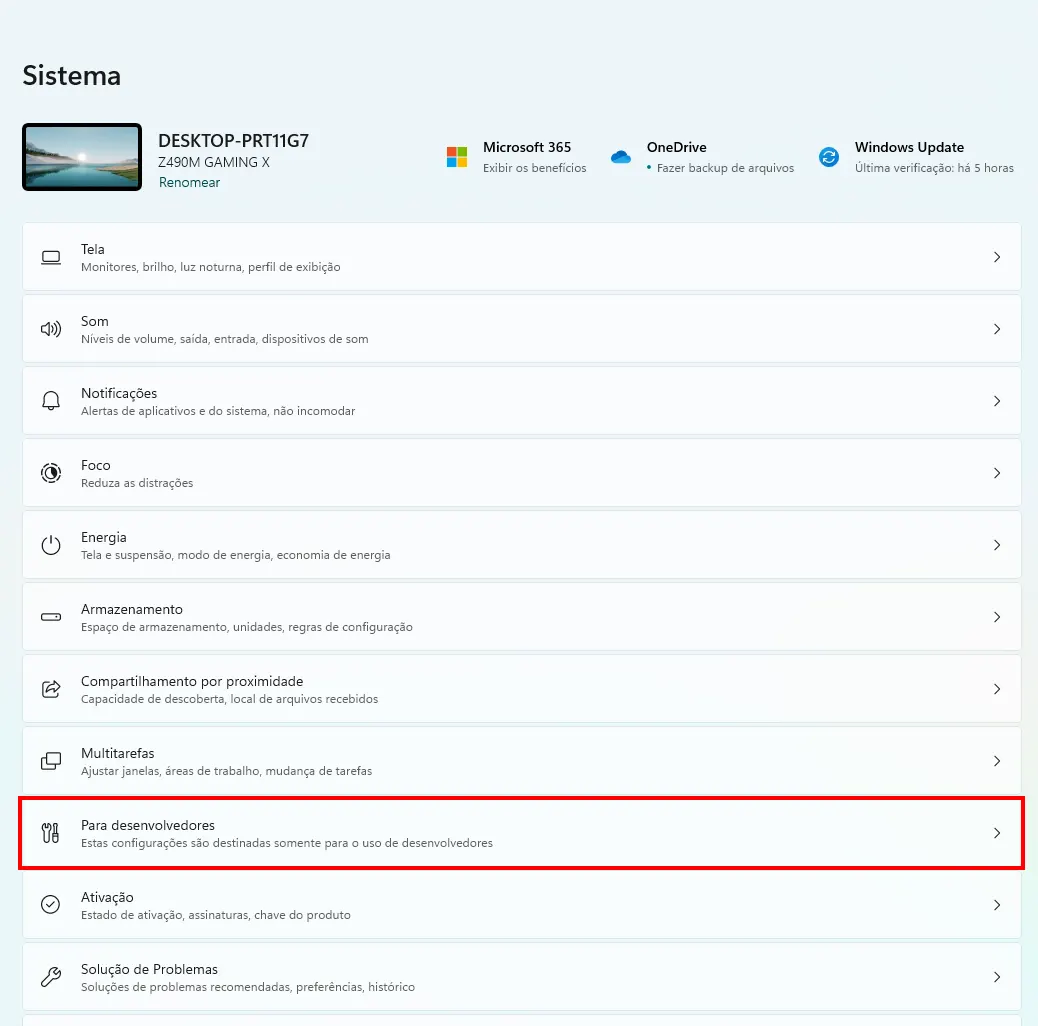This screenshot has width=1038, height=1026.
Task: Click the desktop wallpaper preview thumbnail
Action: [81, 157]
